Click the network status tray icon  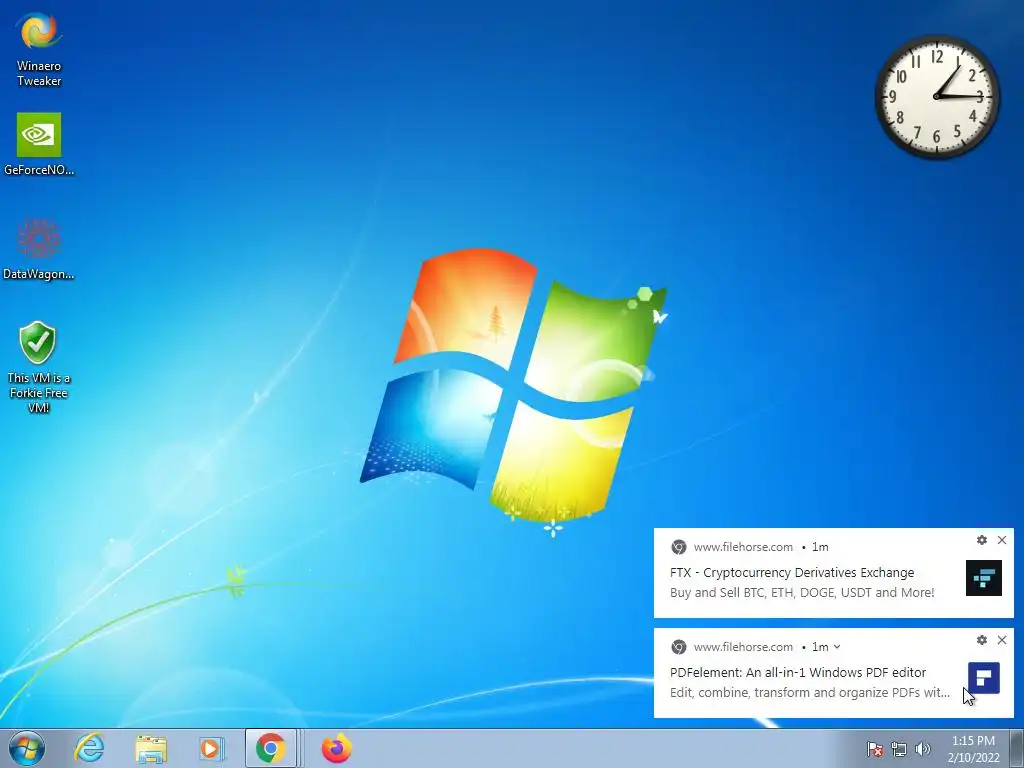point(899,749)
